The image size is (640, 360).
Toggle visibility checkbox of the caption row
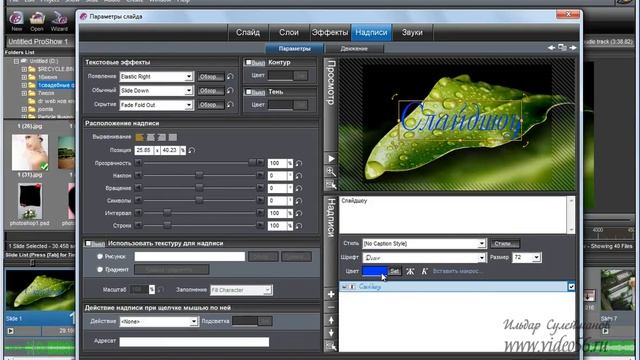(571, 287)
